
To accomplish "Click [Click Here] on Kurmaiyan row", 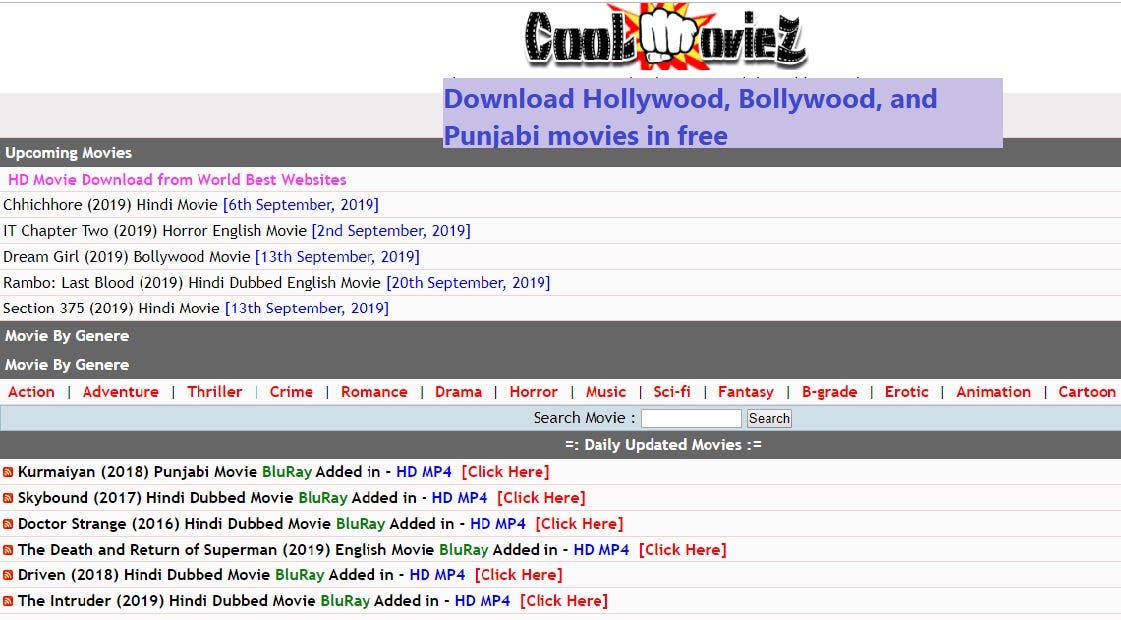I will coord(505,472).
